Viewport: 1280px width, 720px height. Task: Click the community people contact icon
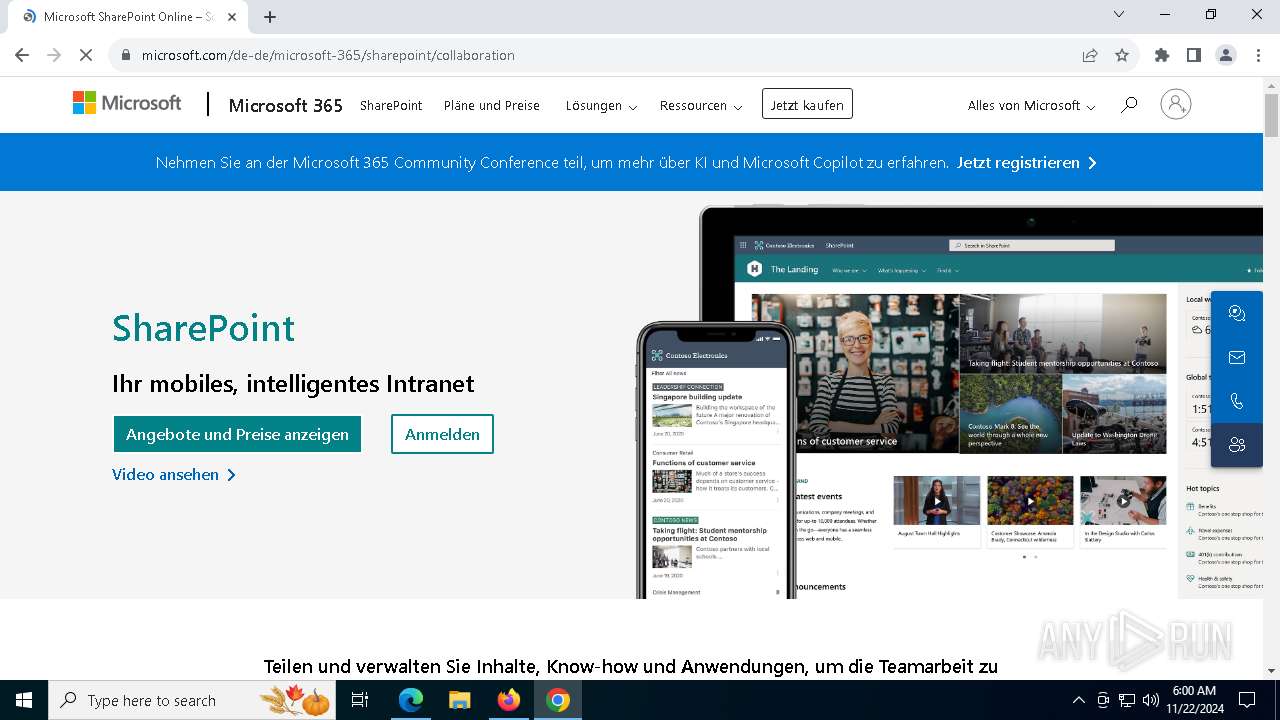(x=1237, y=445)
